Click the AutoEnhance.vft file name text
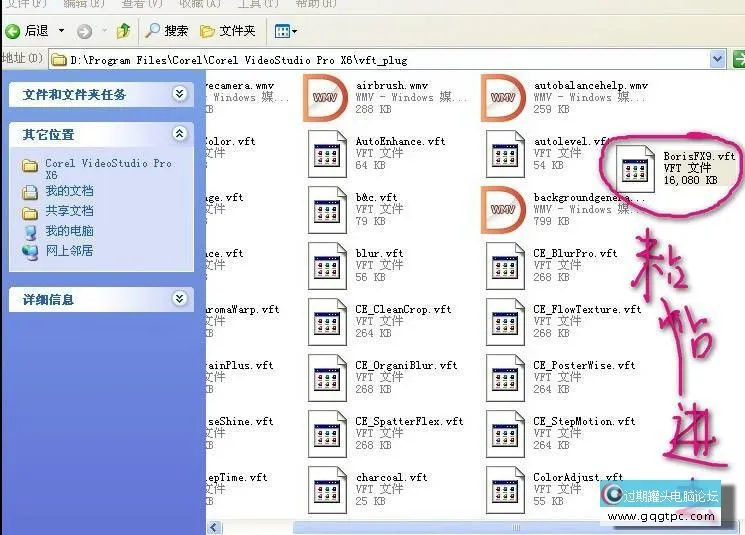This screenshot has height=535, width=745. pyautogui.click(x=400, y=142)
